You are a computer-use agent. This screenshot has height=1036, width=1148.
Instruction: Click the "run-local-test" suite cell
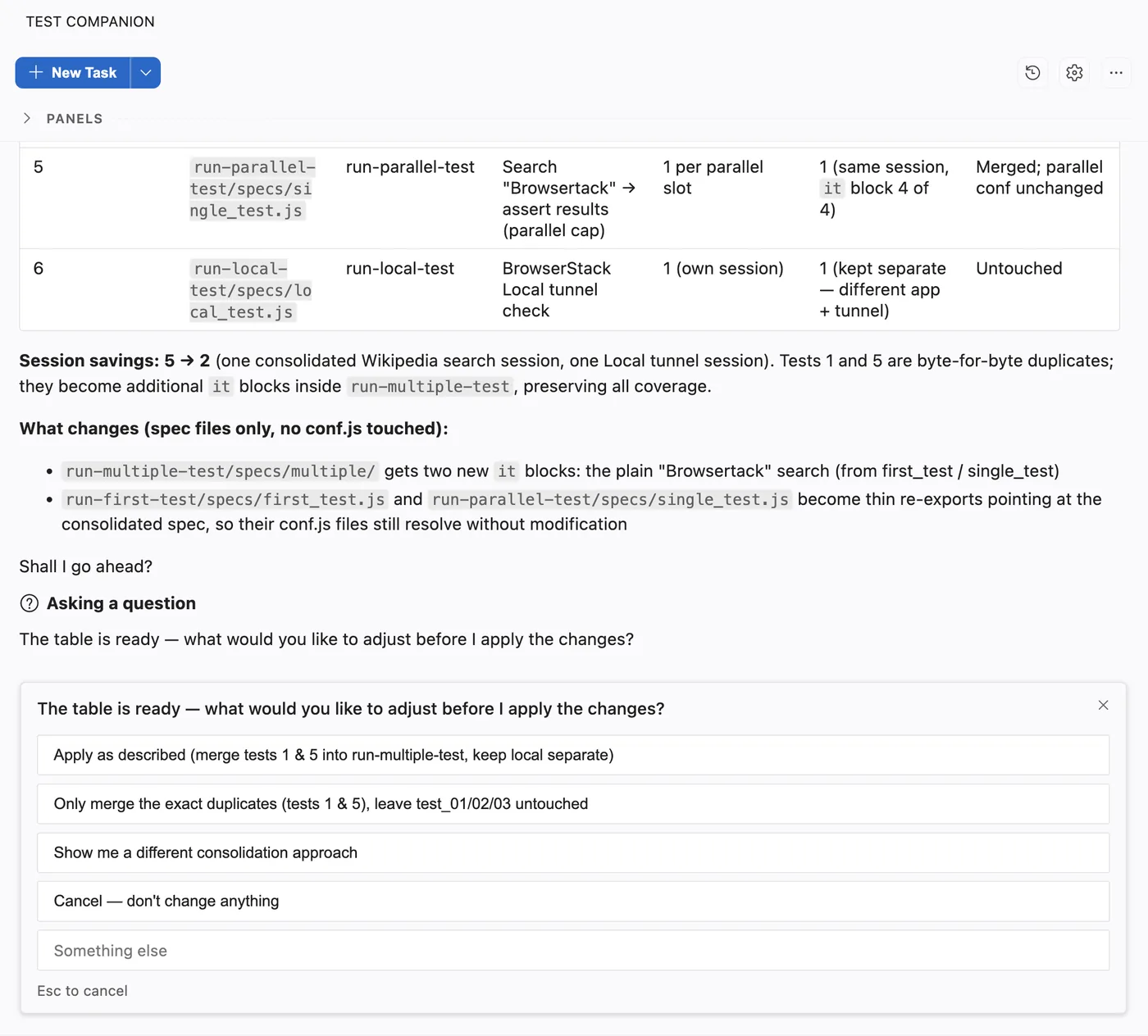coord(400,269)
